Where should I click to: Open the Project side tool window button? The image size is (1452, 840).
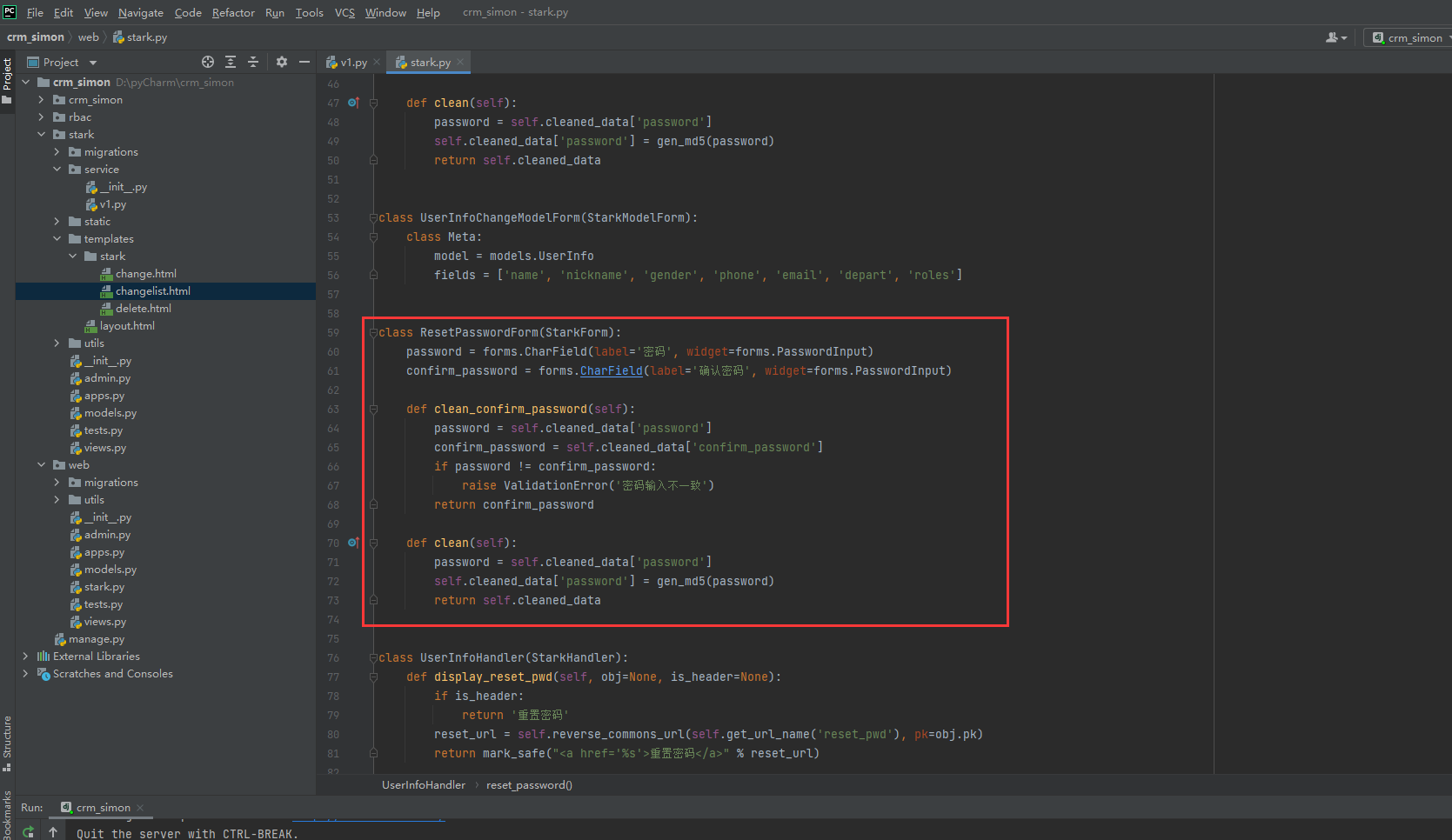click(x=7, y=81)
